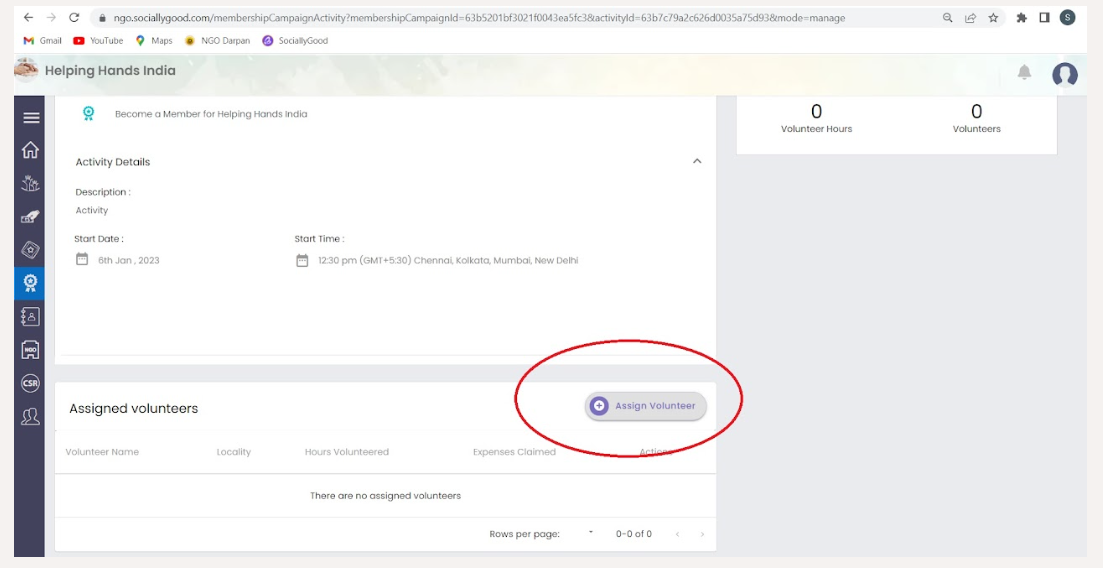The height and width of the screenshot is (568, 1103).
Task: Open the people/volunteers icon in sidebar
Action: [x=30, y=416]
